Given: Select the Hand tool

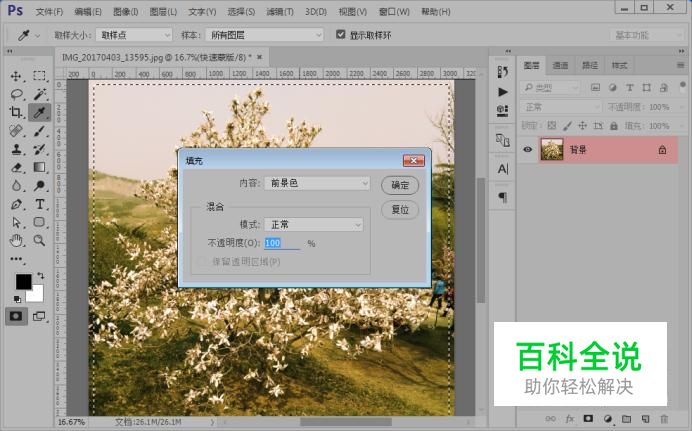Looking at the screenshot, I should [x=16, y=240].
